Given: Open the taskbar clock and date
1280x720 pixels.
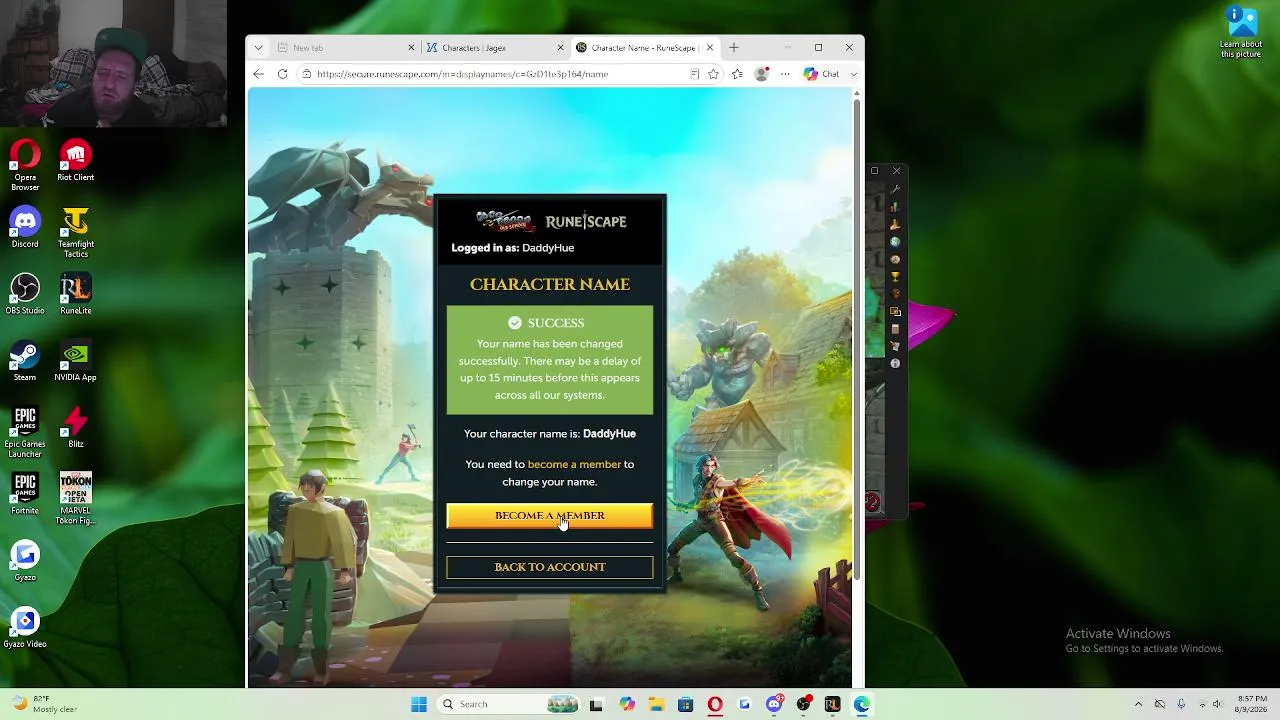Looking at the screenshot, I should point(1252,704).
